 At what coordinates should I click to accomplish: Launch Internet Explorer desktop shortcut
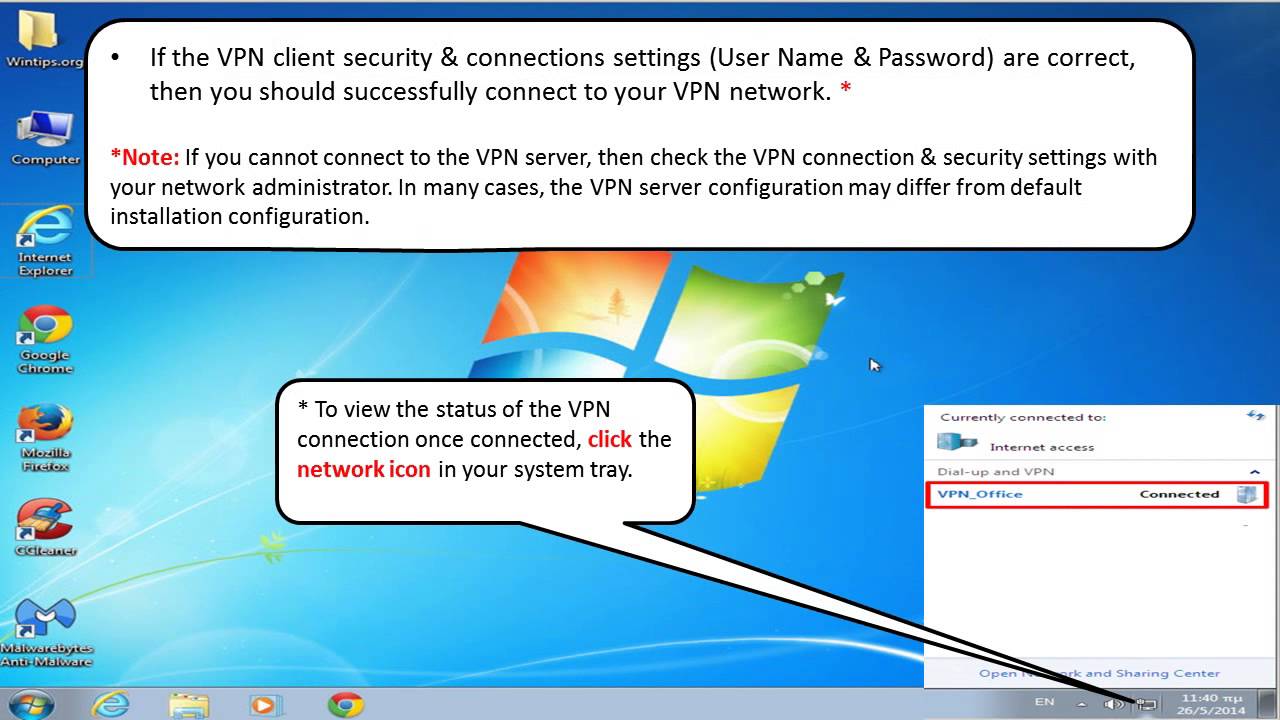tap(45, 241)
